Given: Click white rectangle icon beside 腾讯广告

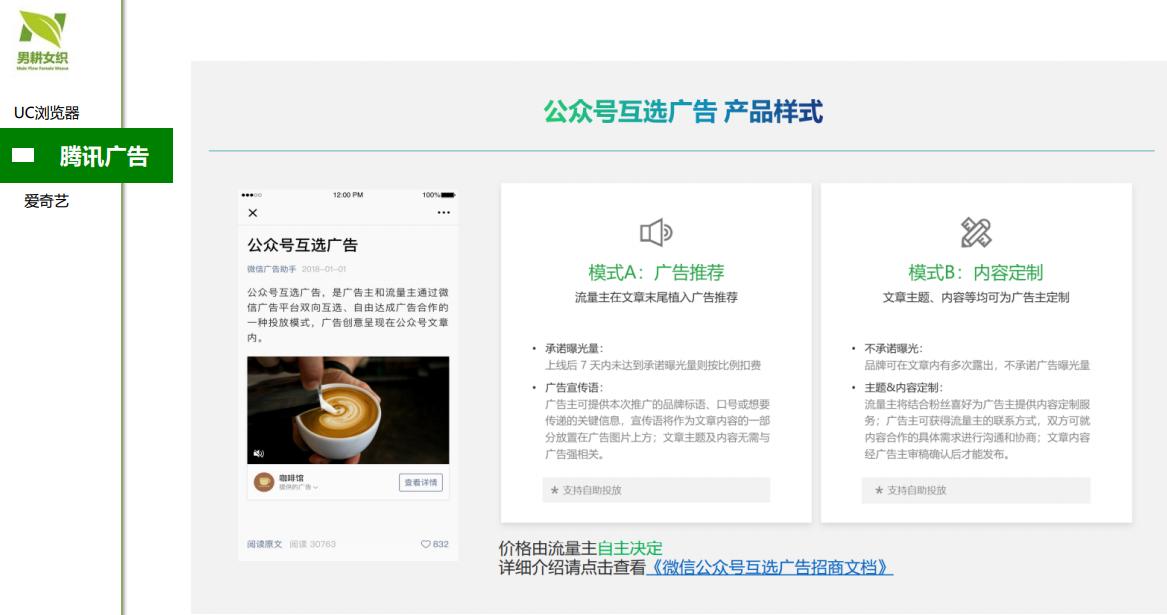Looking at the screenshot, I should click(x=23, y=156).
